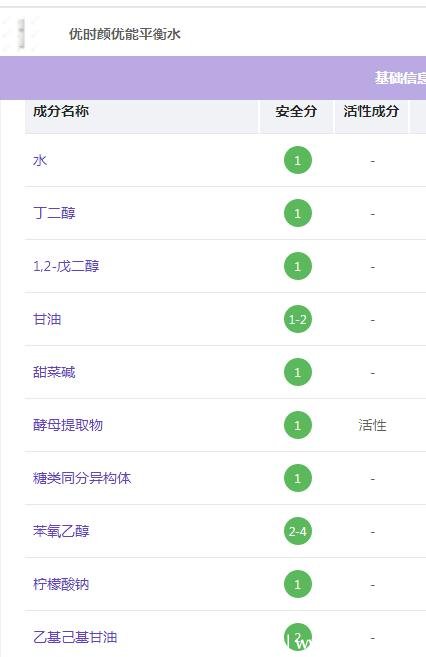Open the 水 ingredient link
426x657 pixels.
40,160
